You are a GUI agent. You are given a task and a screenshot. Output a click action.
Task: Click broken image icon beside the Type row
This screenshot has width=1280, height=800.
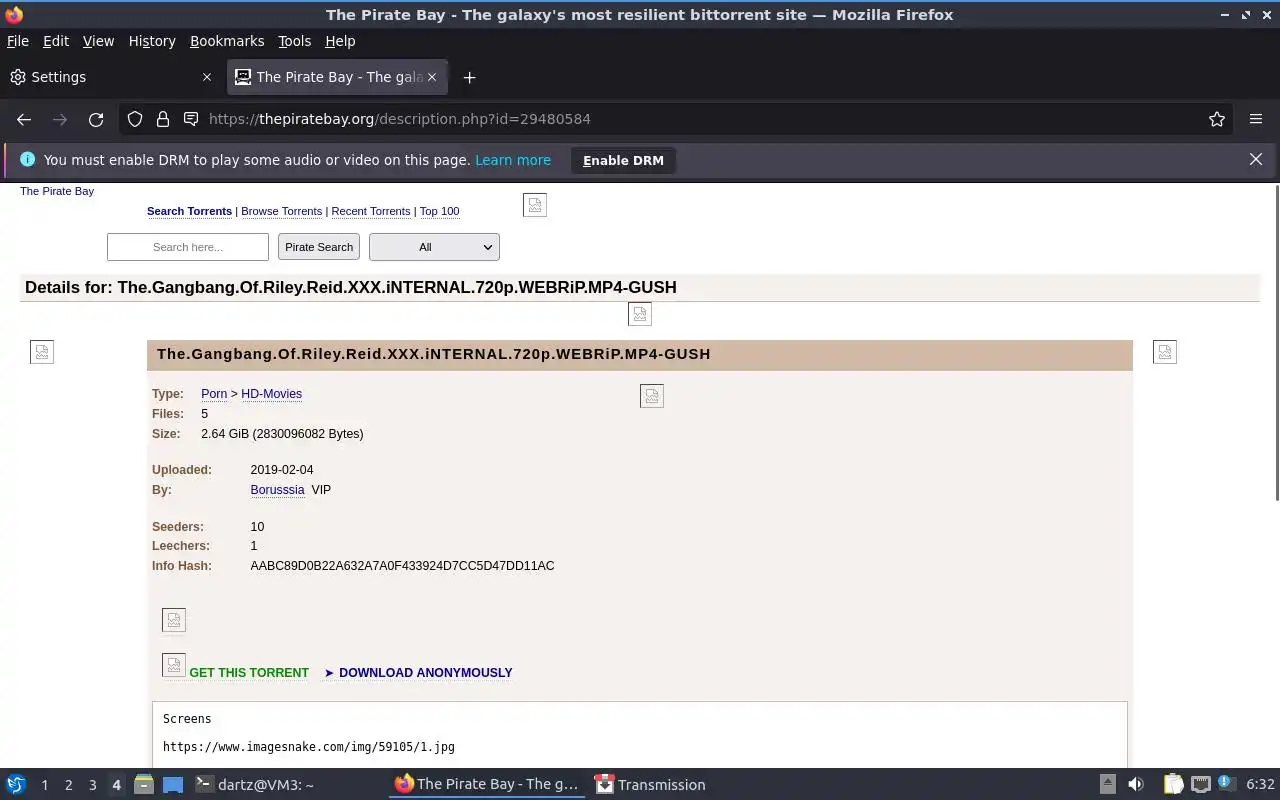coord(652,396)
